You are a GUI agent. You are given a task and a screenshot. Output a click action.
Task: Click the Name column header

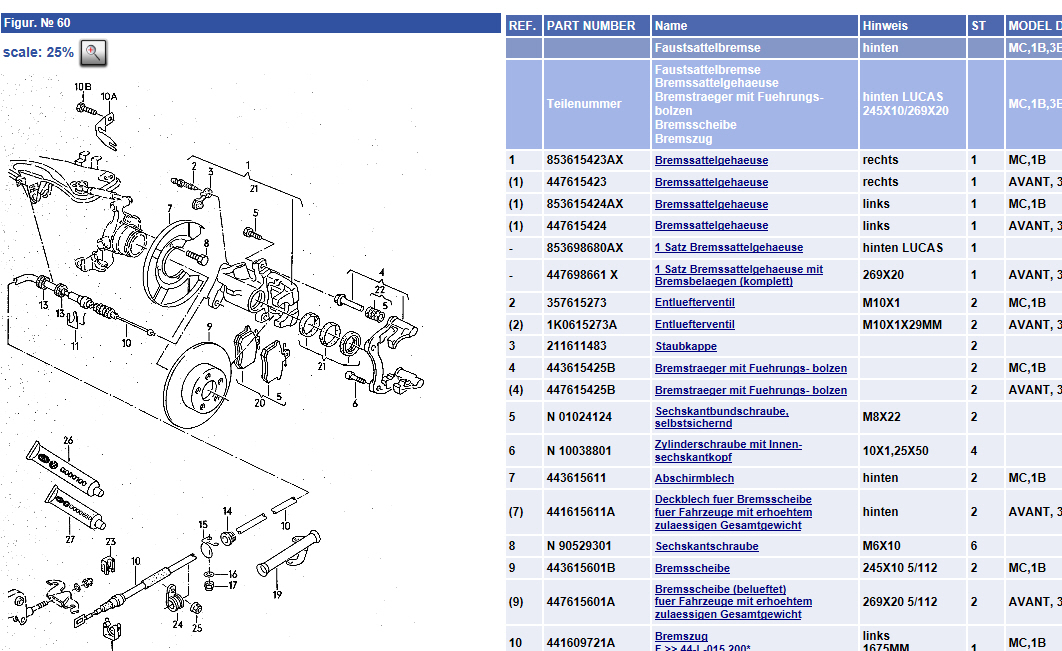tap(671, 26)
